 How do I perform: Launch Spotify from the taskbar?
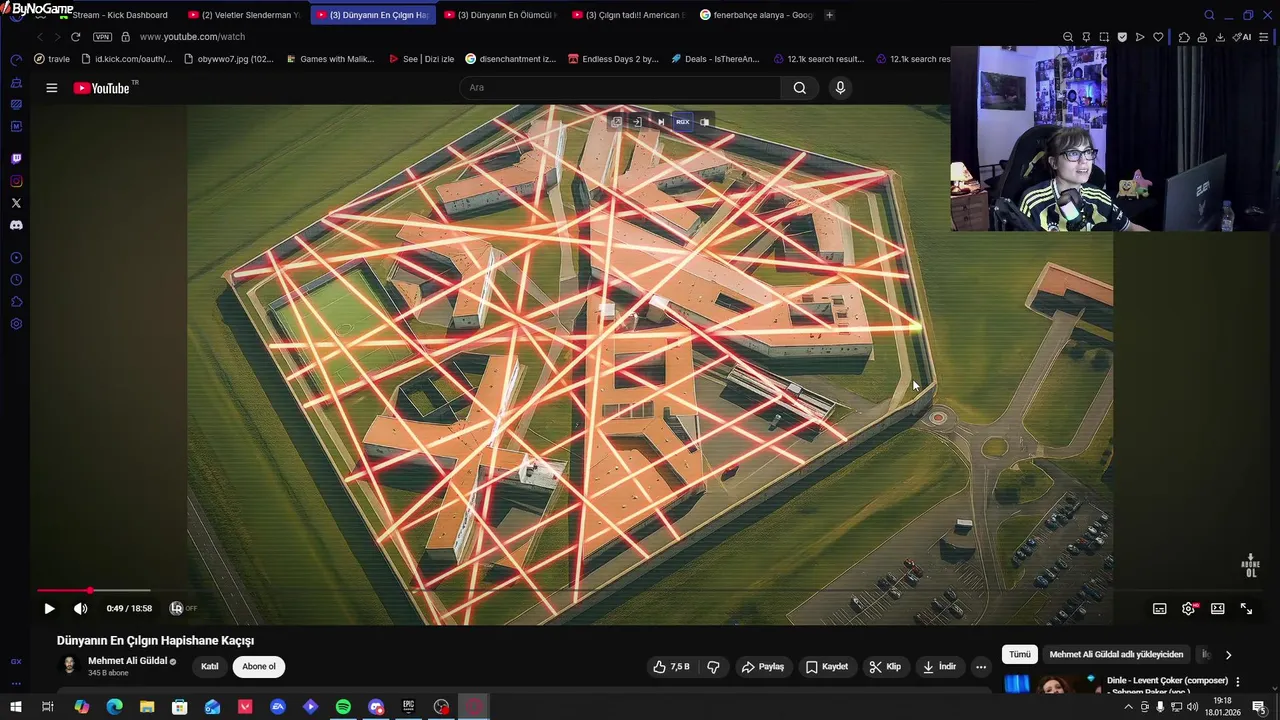[x=343, y=707]
